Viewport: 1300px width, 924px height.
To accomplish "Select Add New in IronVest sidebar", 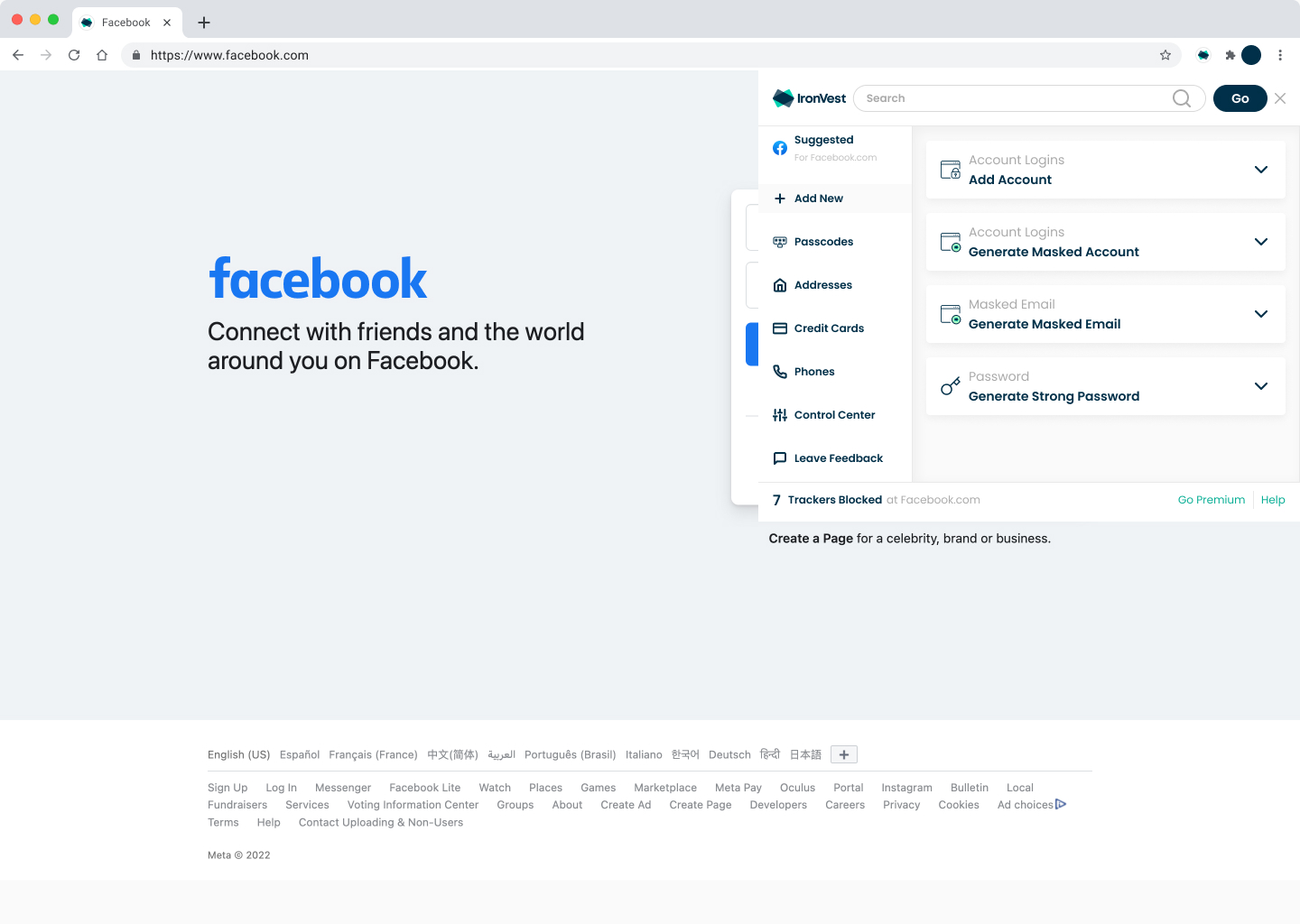I will point(835,199).
